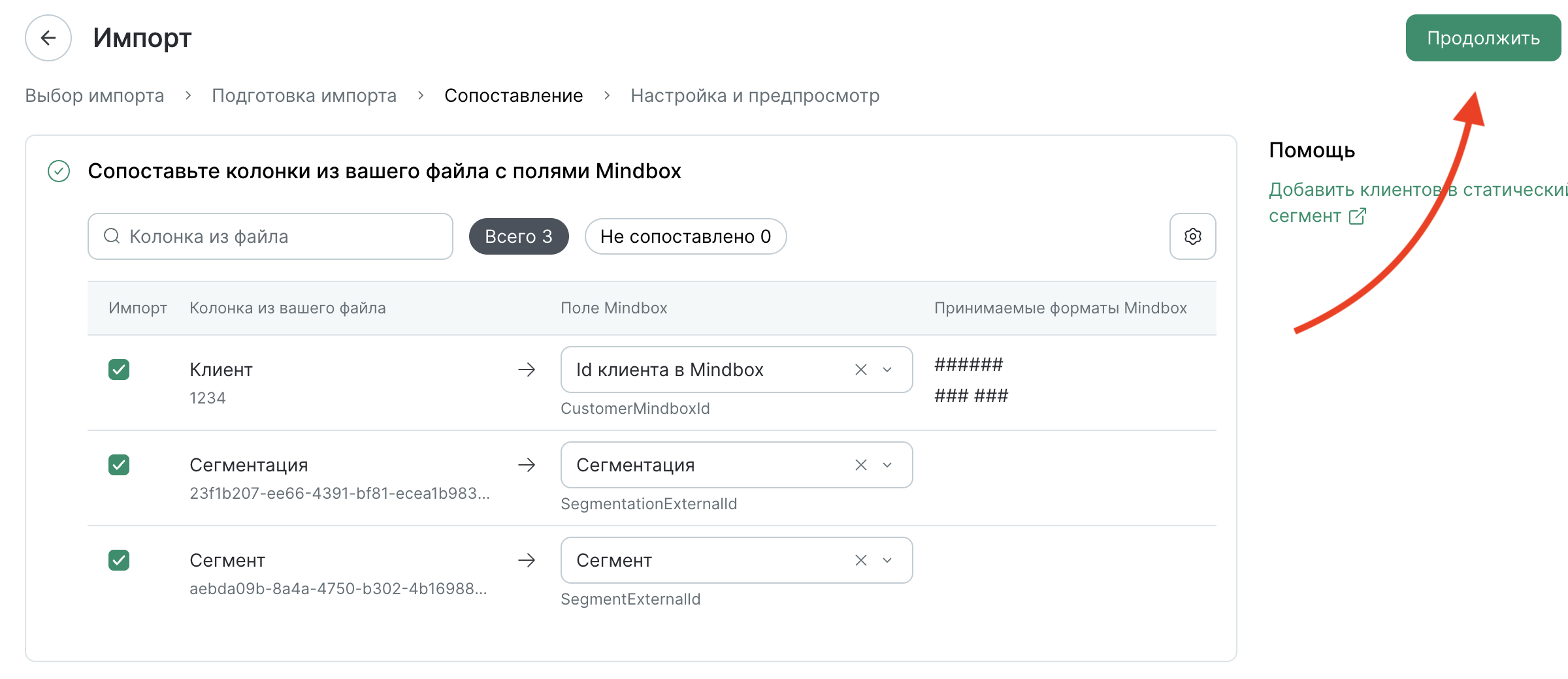Select the Всего 3 filter
1568x679 pixels.
click(x=519, y=236)
